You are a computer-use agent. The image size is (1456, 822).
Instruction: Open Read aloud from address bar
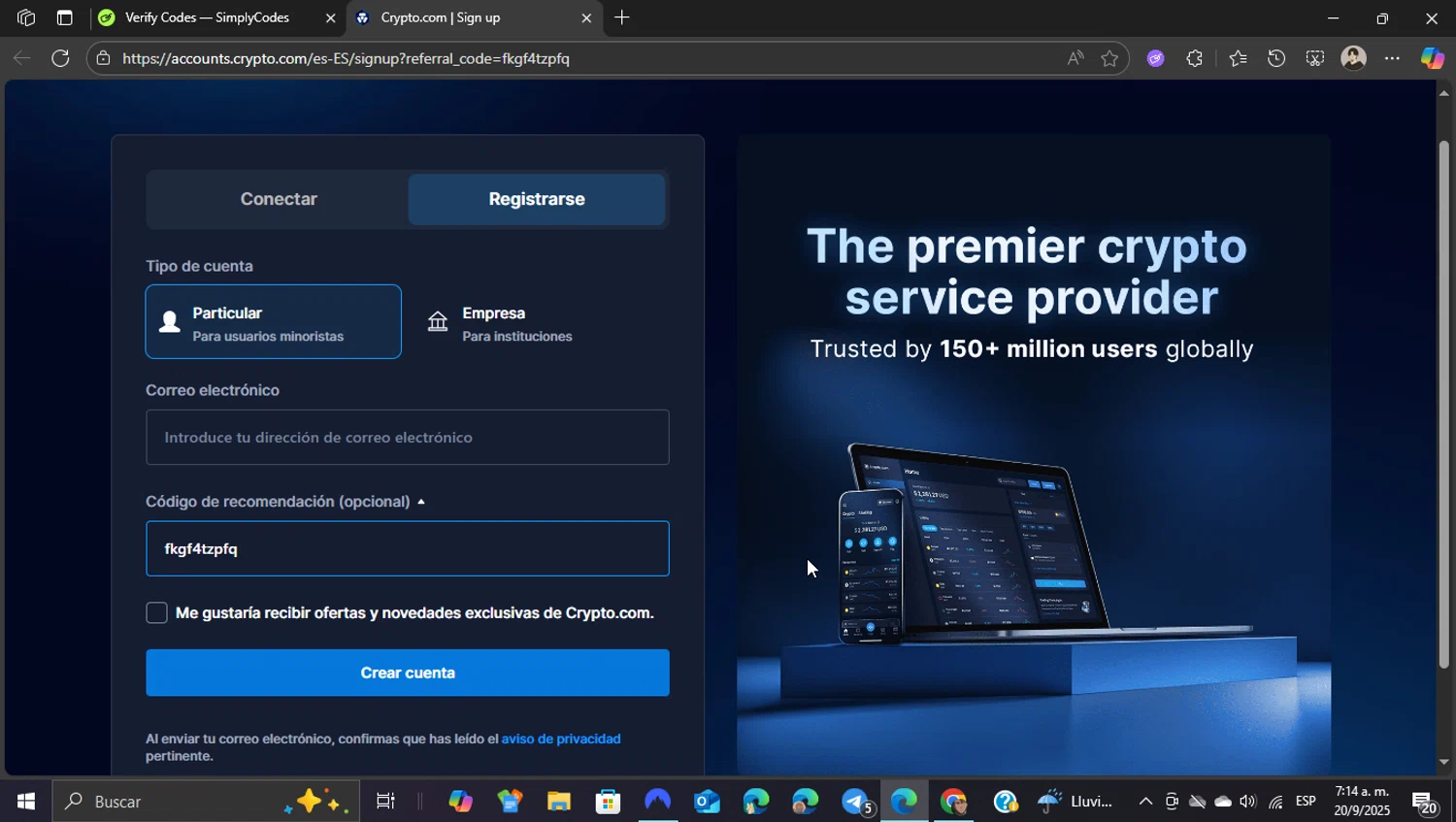(1075, 58)
